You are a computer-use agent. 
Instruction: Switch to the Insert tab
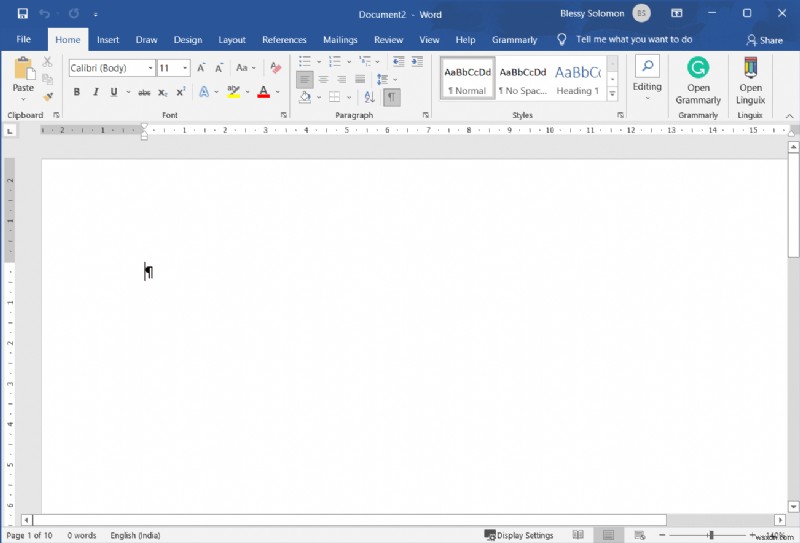click(x=108, y=40)
